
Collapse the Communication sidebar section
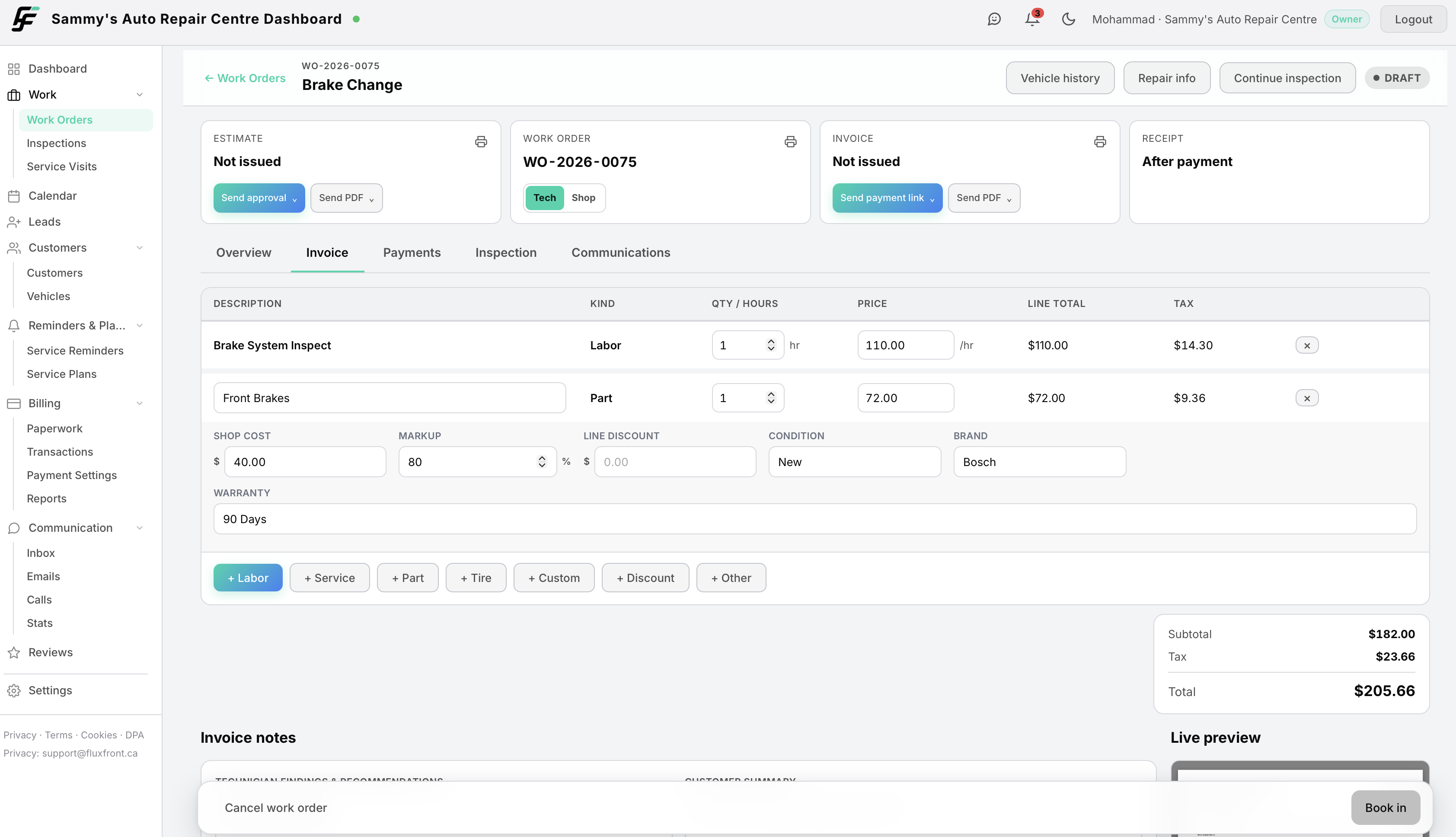140,528
